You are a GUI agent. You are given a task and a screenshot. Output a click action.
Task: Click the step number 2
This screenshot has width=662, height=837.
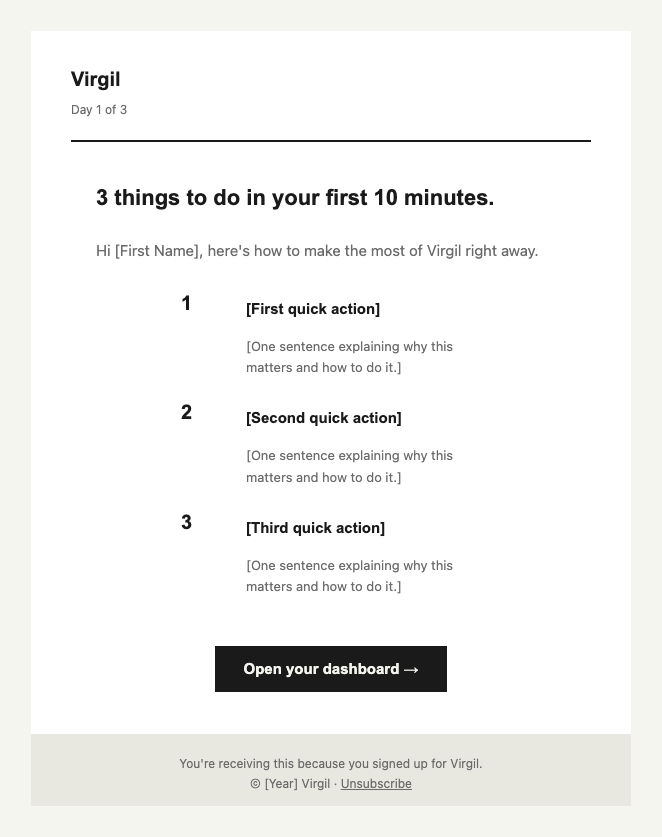[x=186, y=412]
